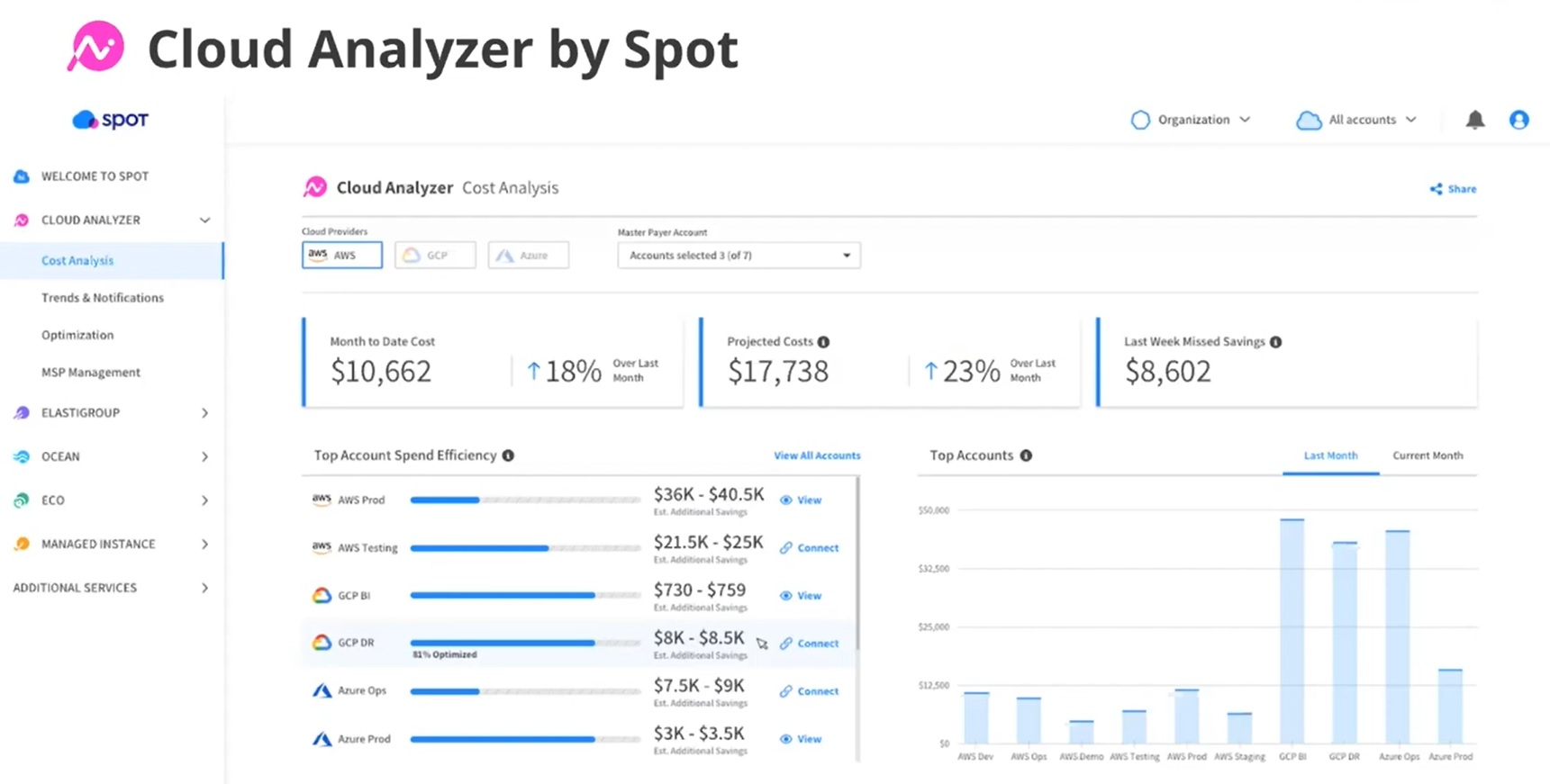Screen dimensions: 1550x784
Task: Click the AWS Prod spend efficiency bar
Action: click(525, 500)
